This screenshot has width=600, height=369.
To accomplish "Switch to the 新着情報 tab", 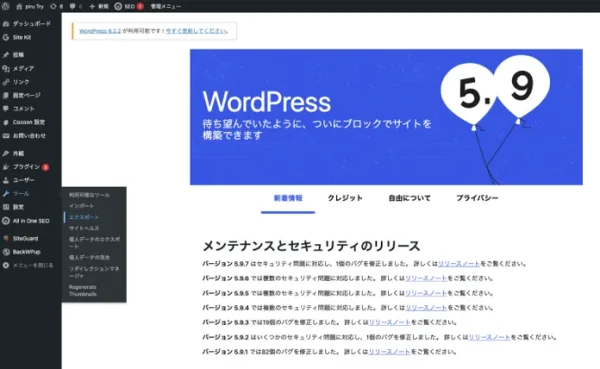I will click(x=288, y=198).
